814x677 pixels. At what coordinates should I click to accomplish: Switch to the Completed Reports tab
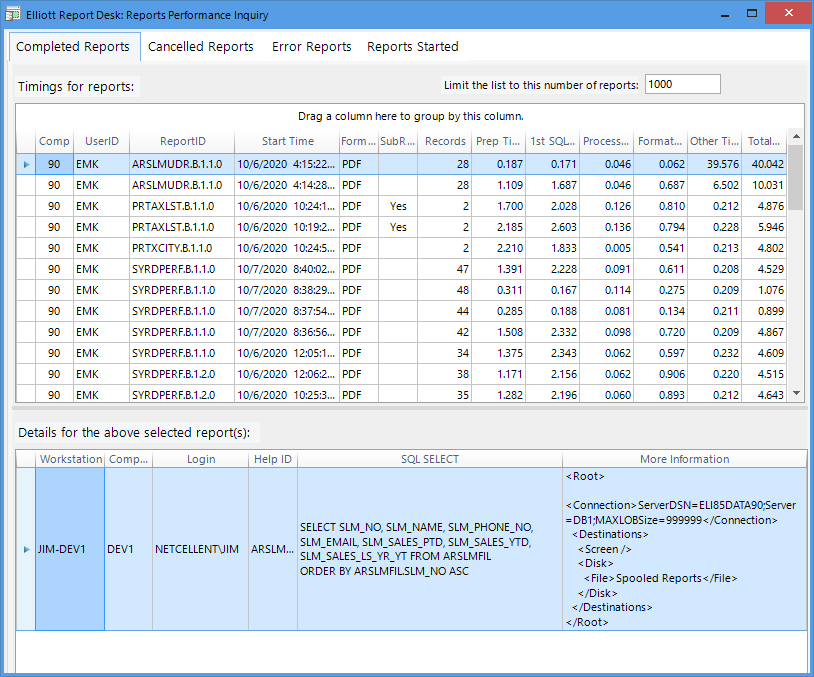coord(75,47)
